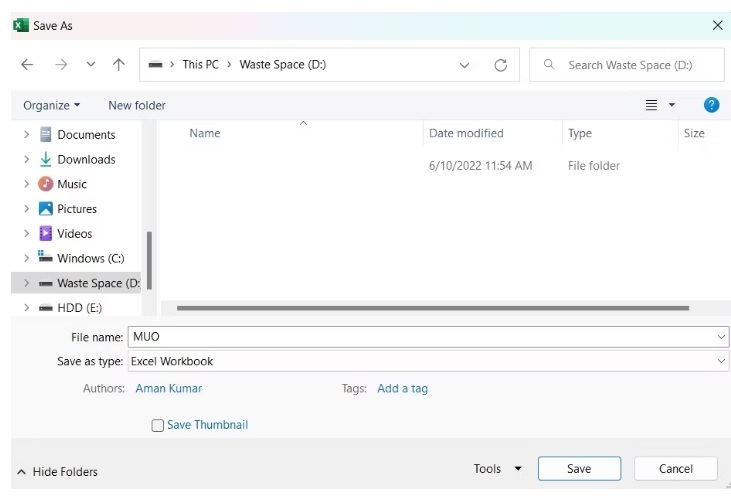Screen dimensions: 731x498
Task: Click the Windows (C:) drive icon
Action: pos(45,256)
